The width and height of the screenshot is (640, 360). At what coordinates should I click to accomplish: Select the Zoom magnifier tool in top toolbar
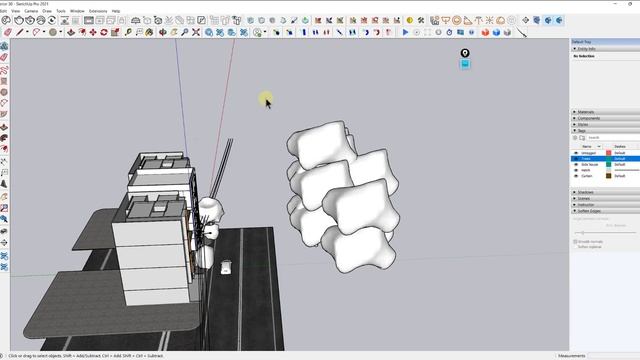(185, 32)
